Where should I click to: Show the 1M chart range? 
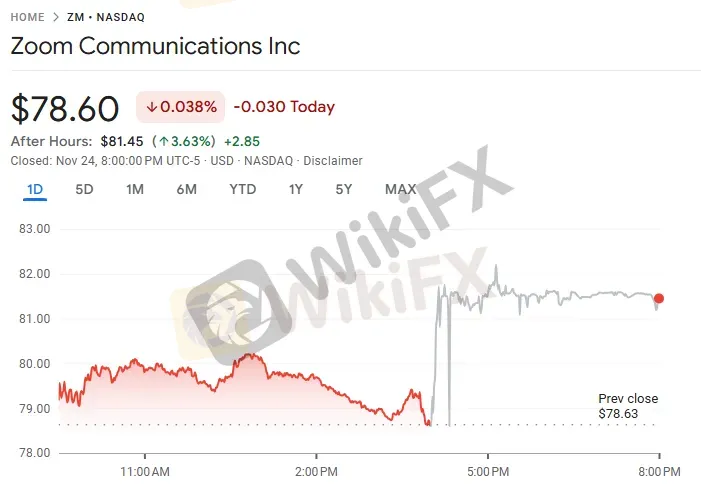click(135, 189)
